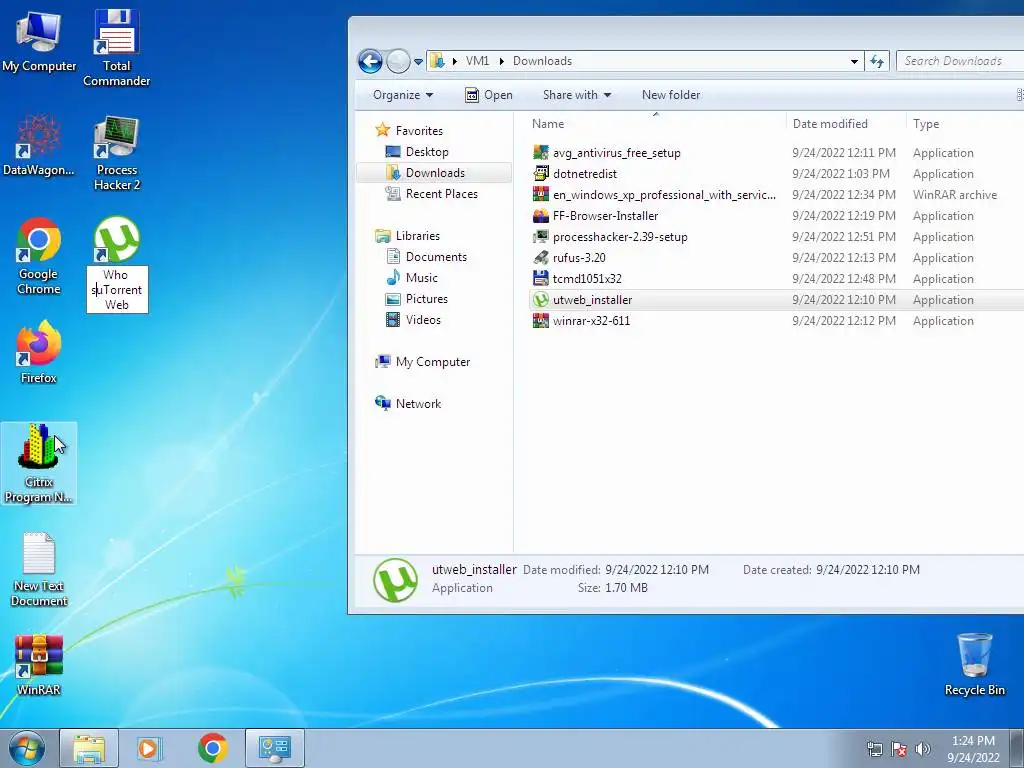Click the large uTorrent icon in details pane
The height and width of the screenshot is (768, 1024).
[x=395, y=580]
